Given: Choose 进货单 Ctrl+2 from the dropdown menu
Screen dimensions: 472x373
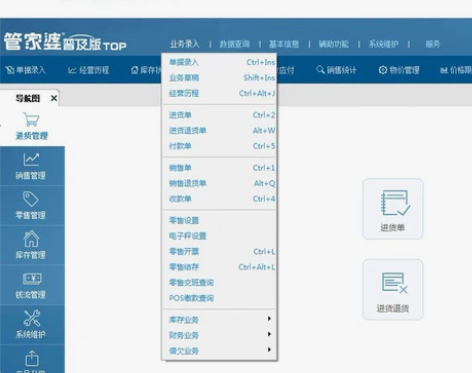Looking at the screenshot, I should [x=219, y=115].
